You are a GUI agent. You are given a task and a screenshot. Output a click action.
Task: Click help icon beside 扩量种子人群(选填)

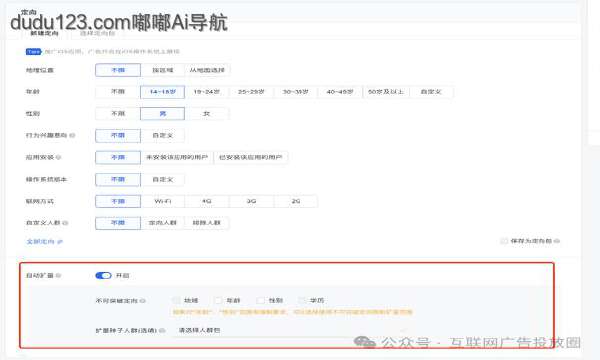click(x=162, y=330)
